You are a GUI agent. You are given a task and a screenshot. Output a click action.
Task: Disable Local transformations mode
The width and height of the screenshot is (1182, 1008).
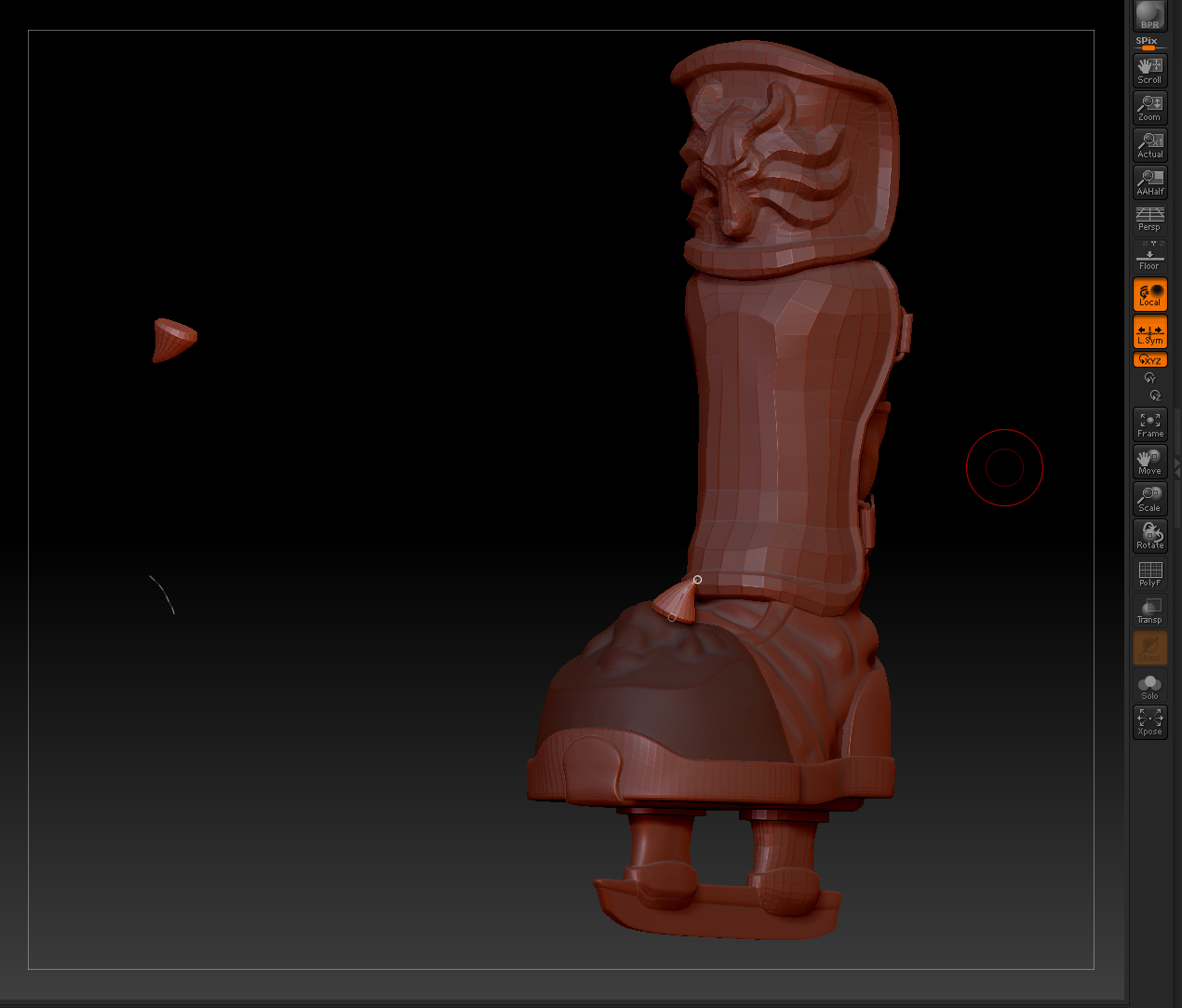pyautogui.click(x=1149, y=294)
